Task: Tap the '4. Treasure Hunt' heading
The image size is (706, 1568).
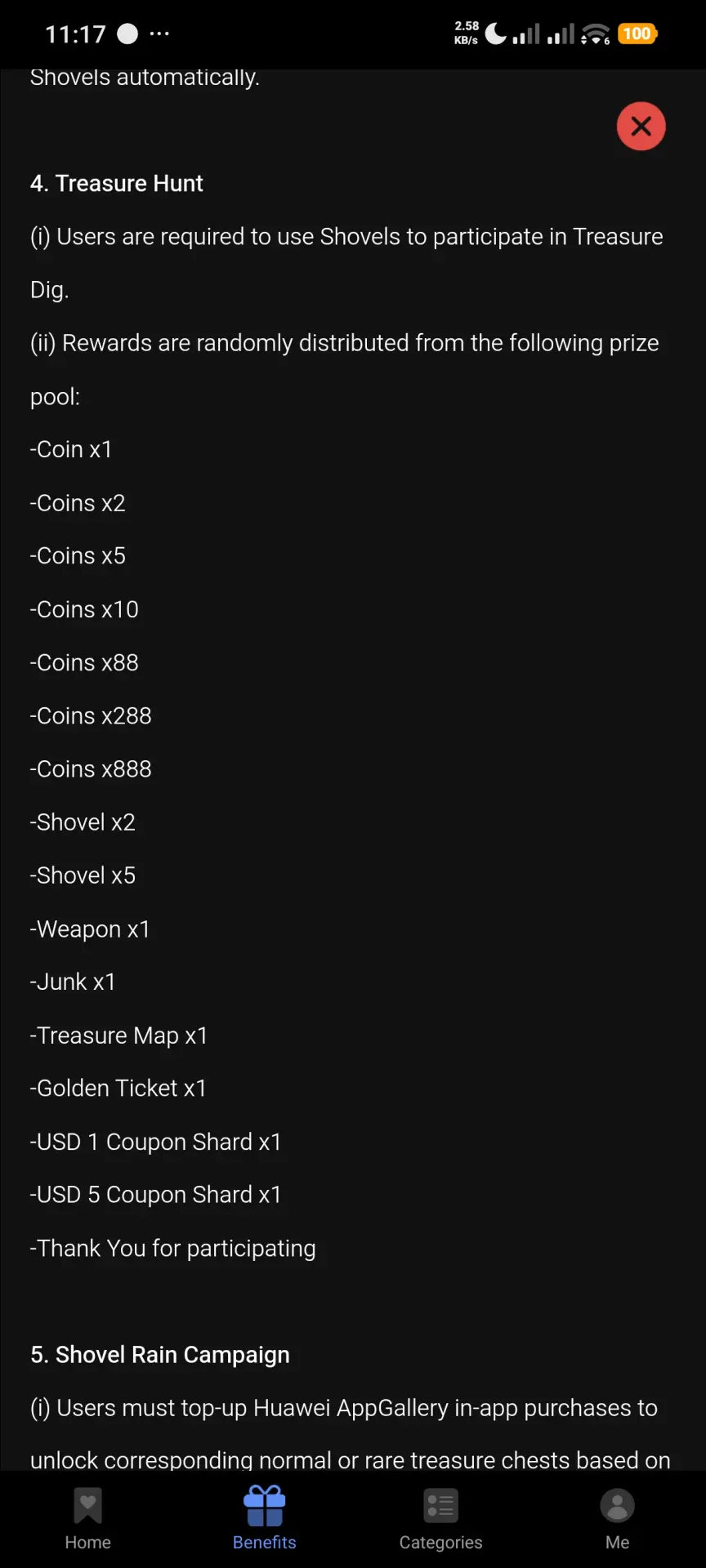Action: 117,183
